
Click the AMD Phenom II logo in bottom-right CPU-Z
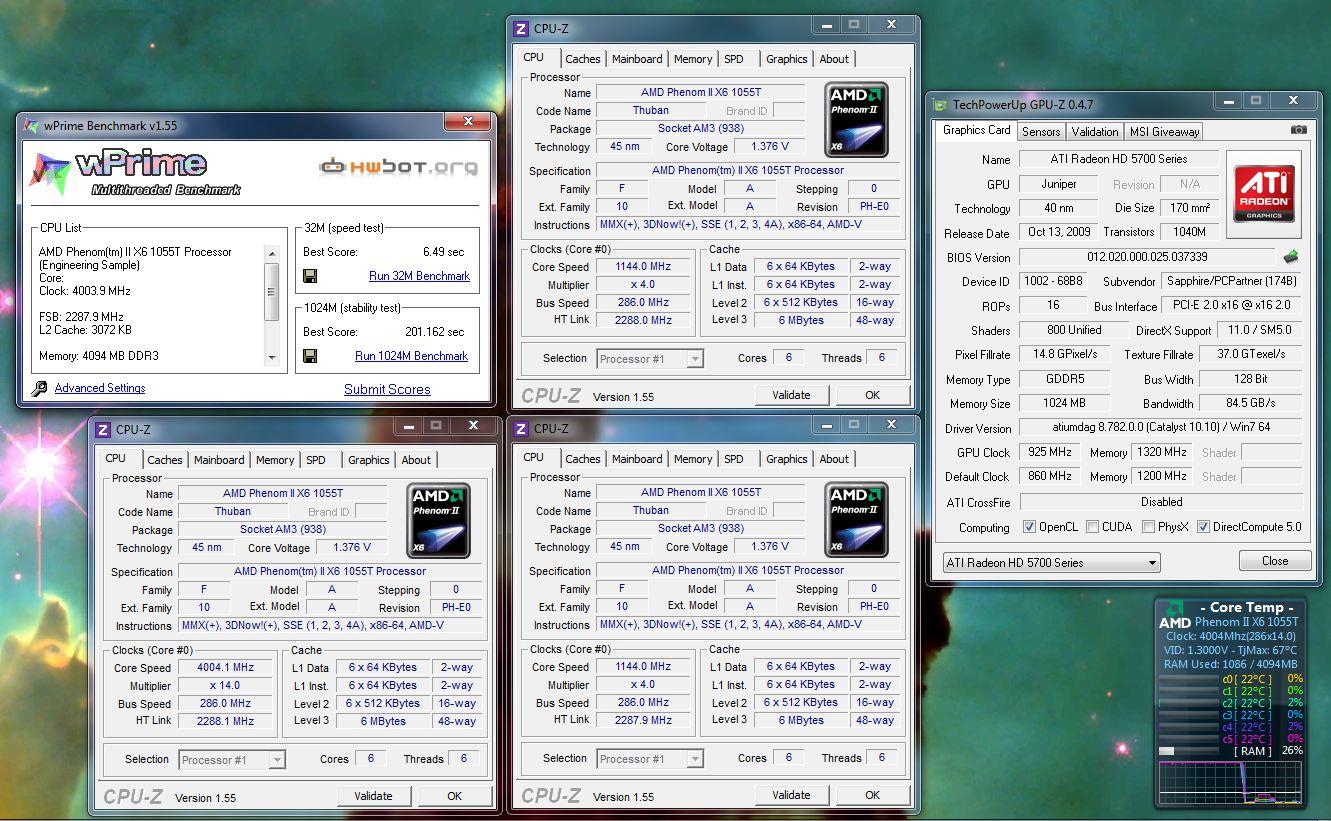[857, 519]
